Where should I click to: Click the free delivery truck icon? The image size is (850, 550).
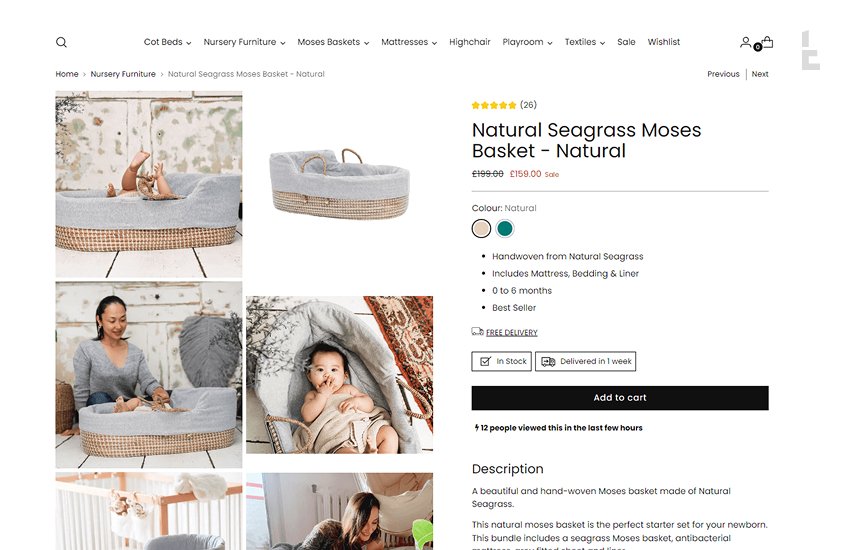(x=477, y=332)
